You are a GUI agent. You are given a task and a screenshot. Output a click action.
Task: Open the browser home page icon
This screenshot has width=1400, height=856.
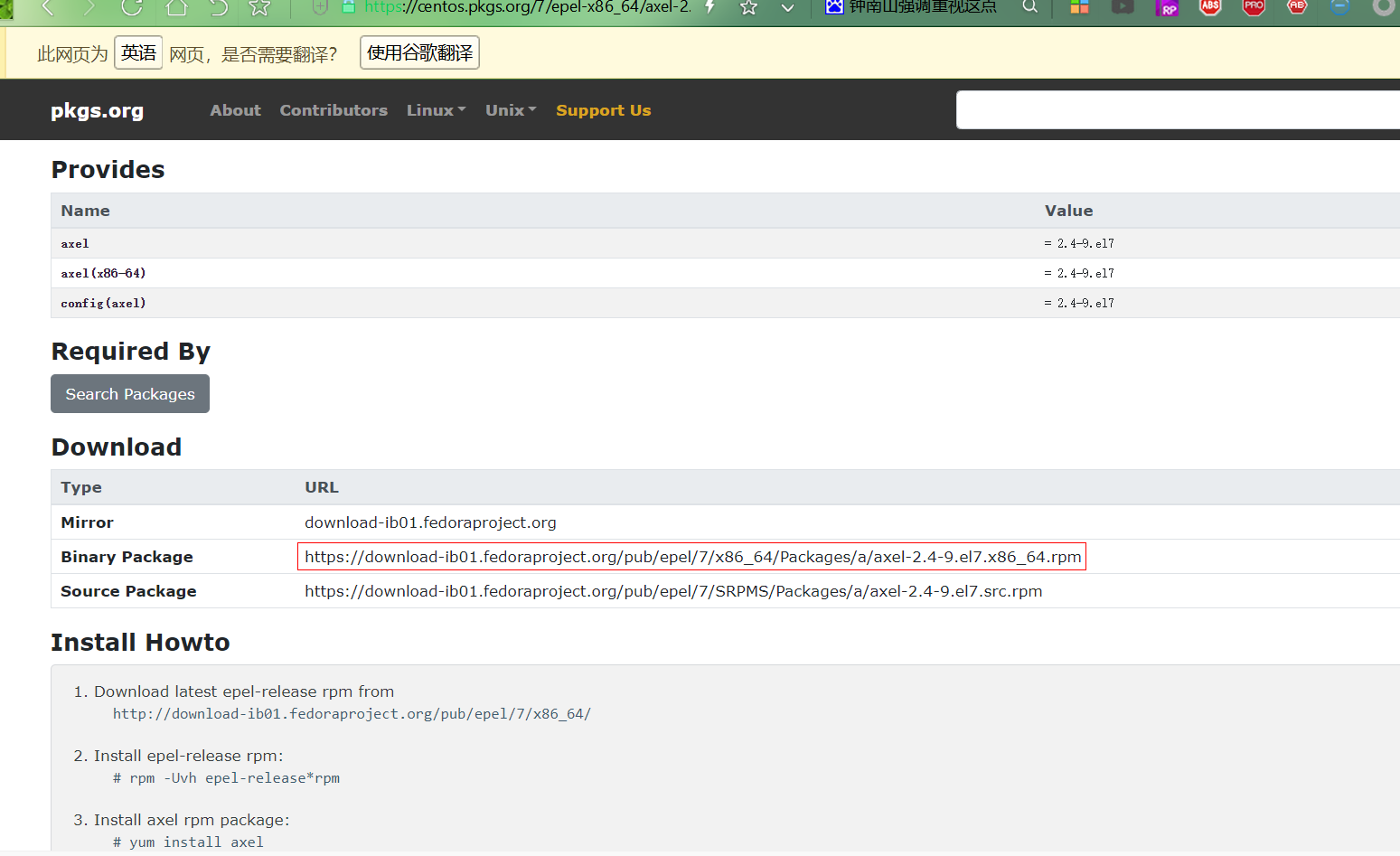click(x=176, y=7)
